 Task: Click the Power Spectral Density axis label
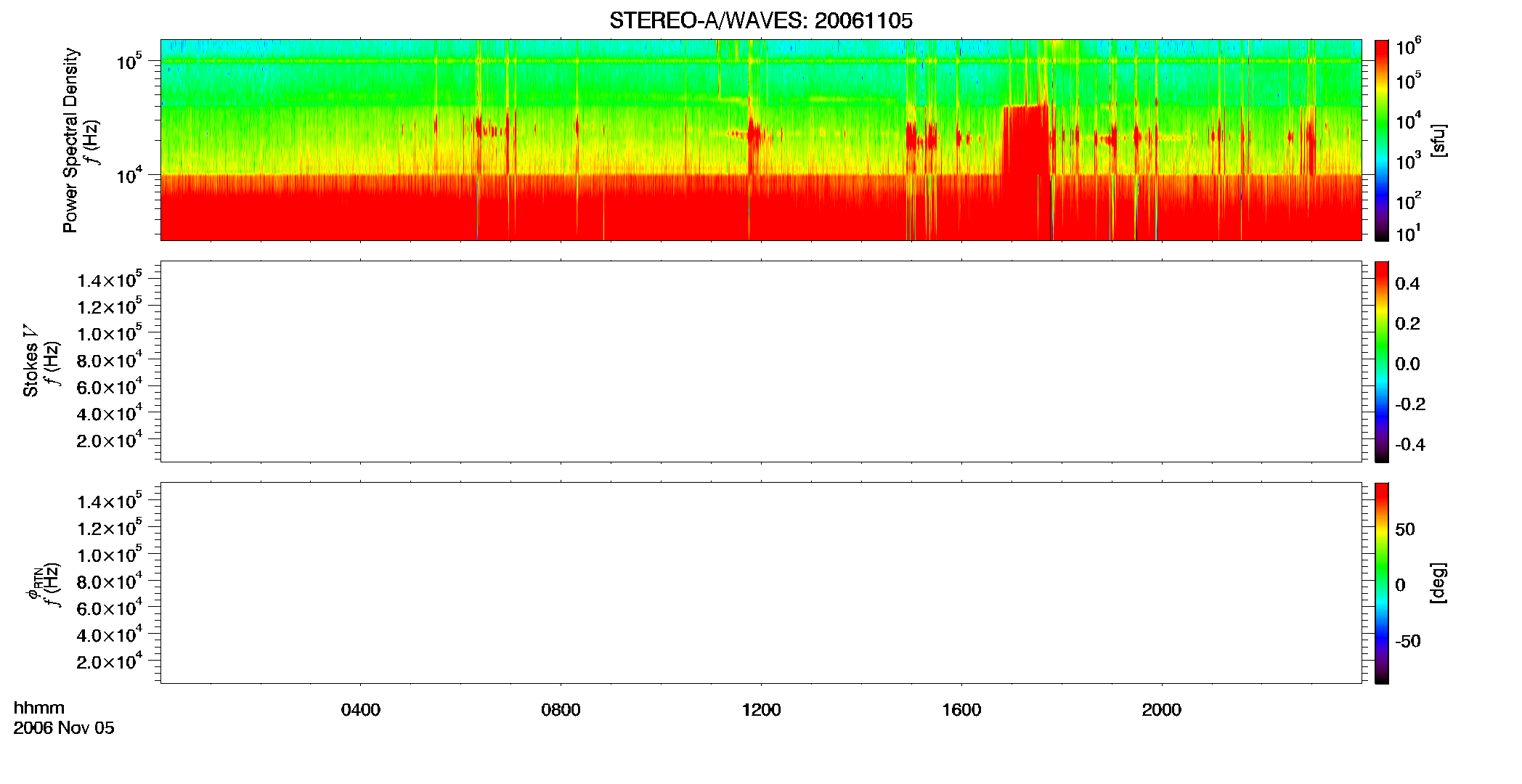(70, 140)
